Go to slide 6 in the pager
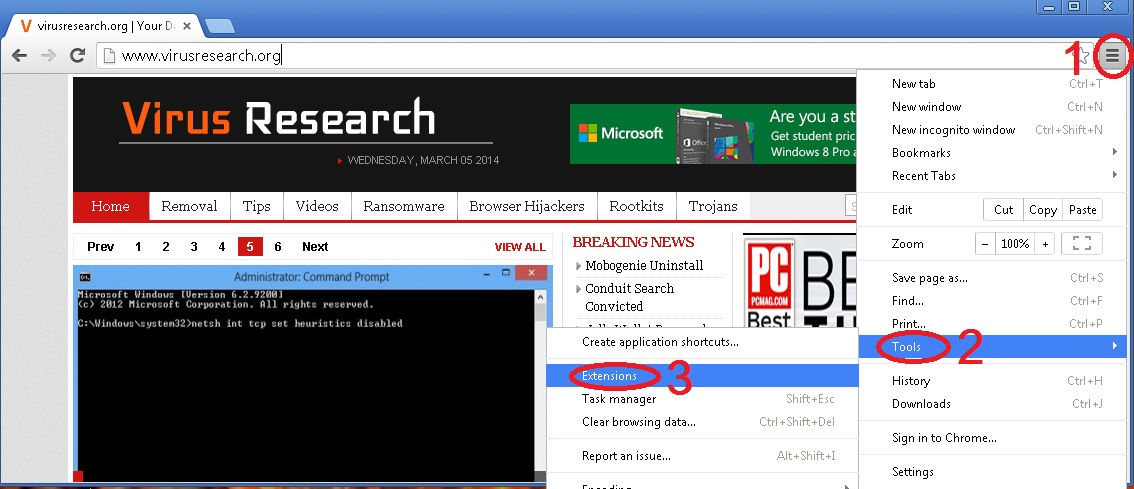Viewport: 1134px width, 489px height. pyautogui.click(x=277, y=247)
